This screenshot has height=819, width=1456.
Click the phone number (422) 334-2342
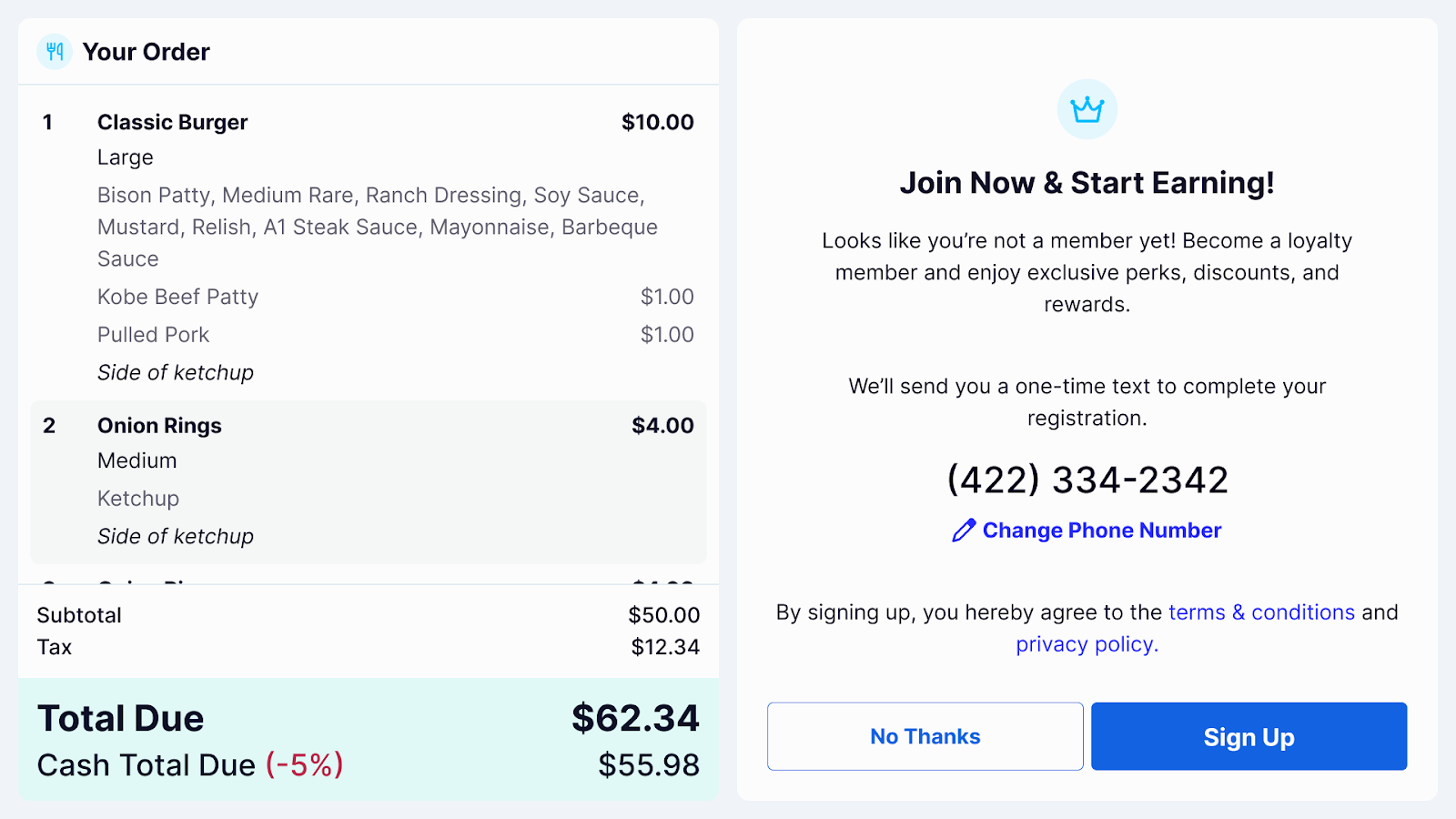pos(1087,480)
